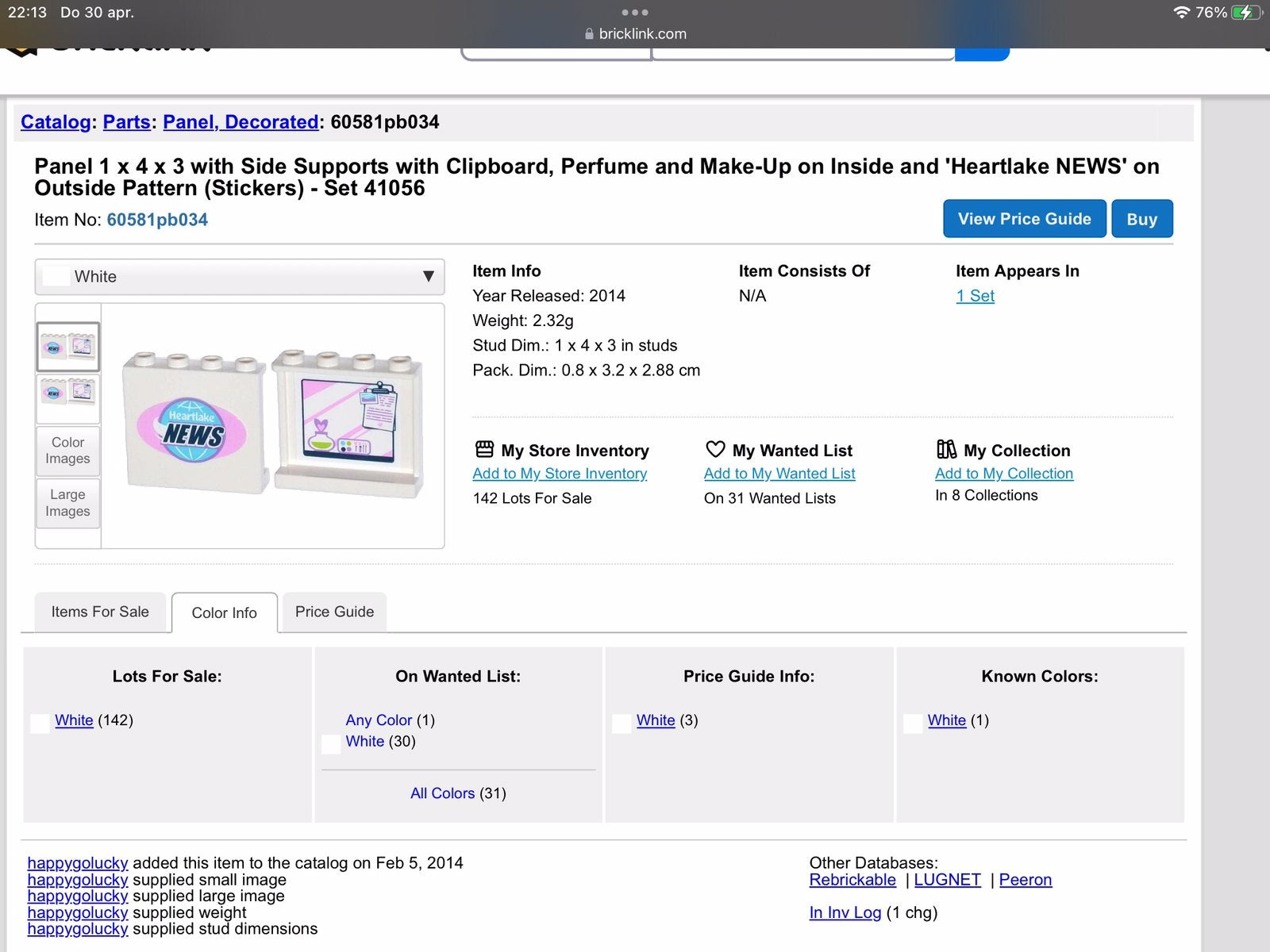Click item number 60581pb034 link
Viewport: 1270px width, 952px height.
[x=157, y=220]
